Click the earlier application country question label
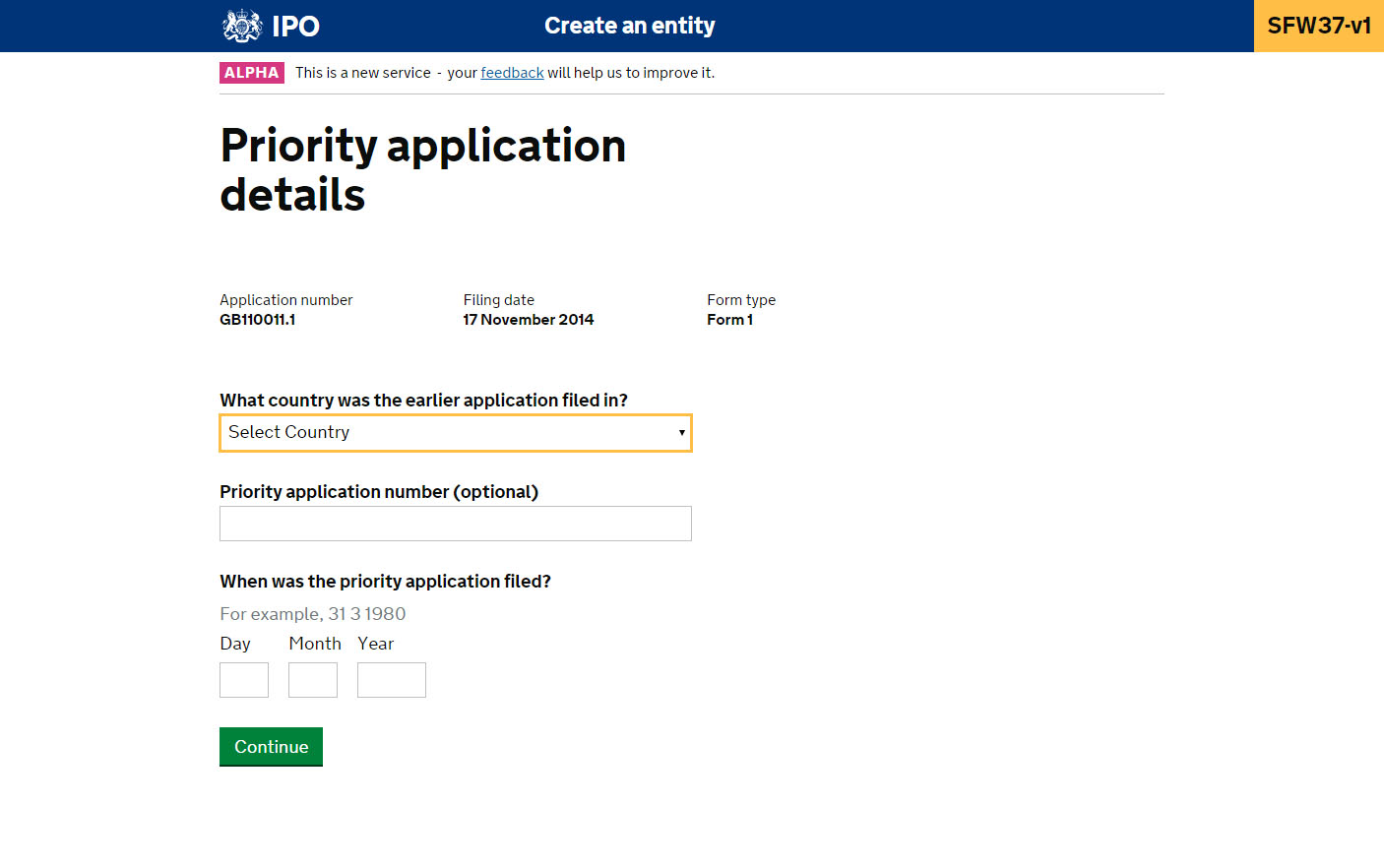The width and height of the screenshot is (1384, 868). coord(423,401)
